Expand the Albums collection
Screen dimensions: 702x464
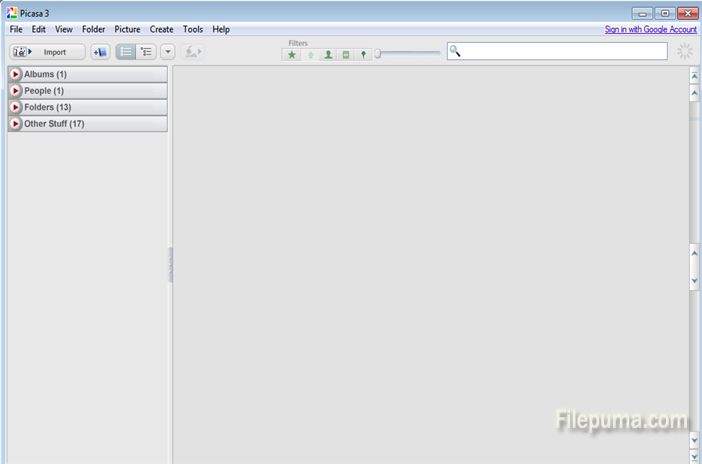pos(16,75)
